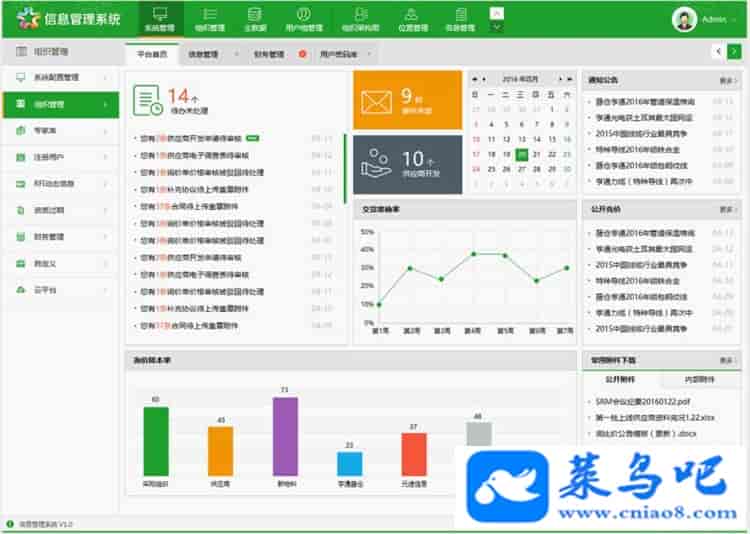Select date 11 in the calendar
The image size is (750, 534).
[x=491, y=139]
